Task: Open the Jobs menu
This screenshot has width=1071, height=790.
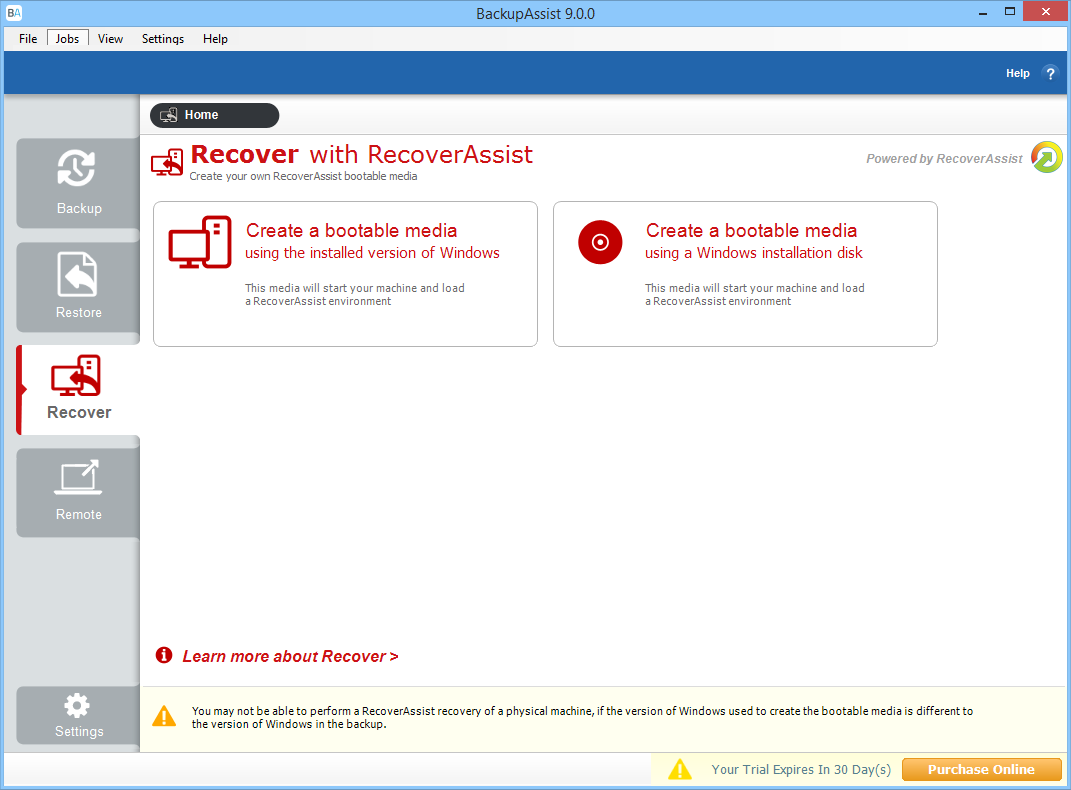Action: click(67, 39)
